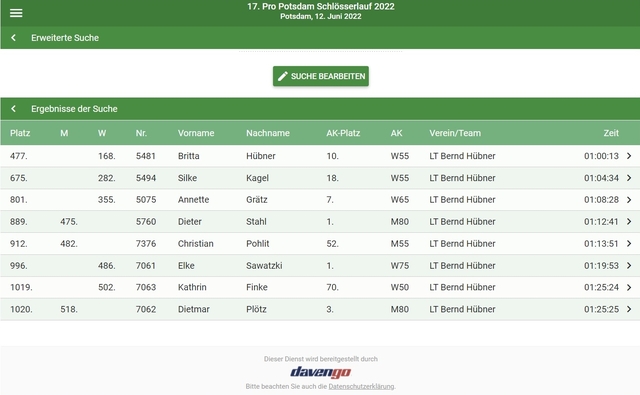The width and height of the screenshot is (640, 395).
Task: Expand Christian Pohlit row chevron
Action: 629,244
